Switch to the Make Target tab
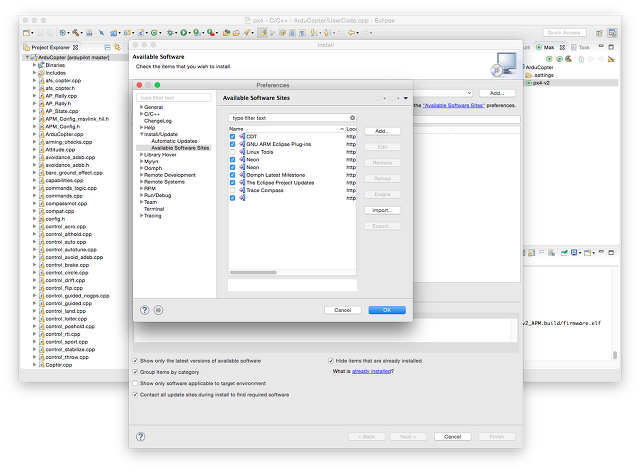 coord(550,47)
